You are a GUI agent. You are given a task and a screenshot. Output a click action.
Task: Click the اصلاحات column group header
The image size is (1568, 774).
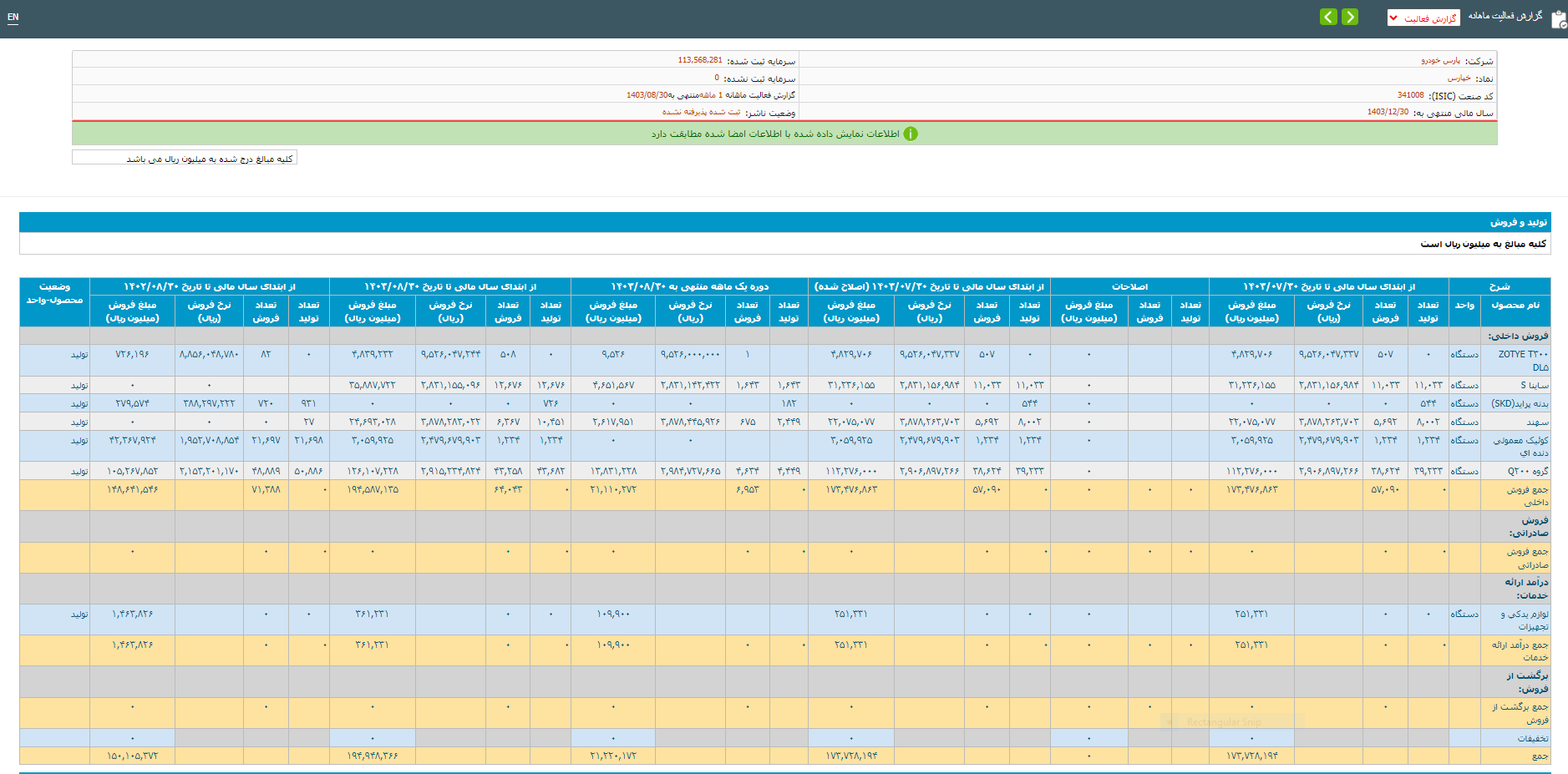(x=1129, y=286)
